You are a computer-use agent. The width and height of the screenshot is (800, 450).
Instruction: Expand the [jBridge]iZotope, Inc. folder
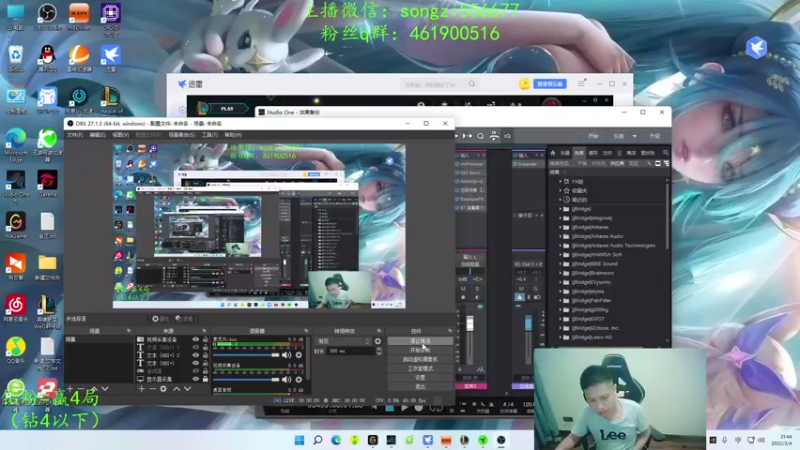[x=560, y=329]
